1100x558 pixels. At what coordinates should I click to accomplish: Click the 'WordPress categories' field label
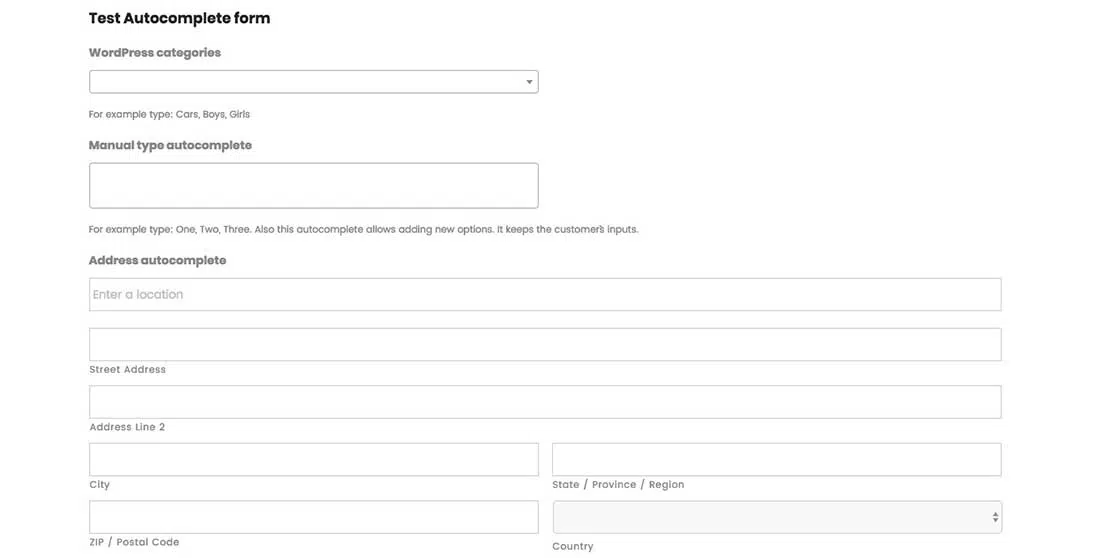click(155, 53)
